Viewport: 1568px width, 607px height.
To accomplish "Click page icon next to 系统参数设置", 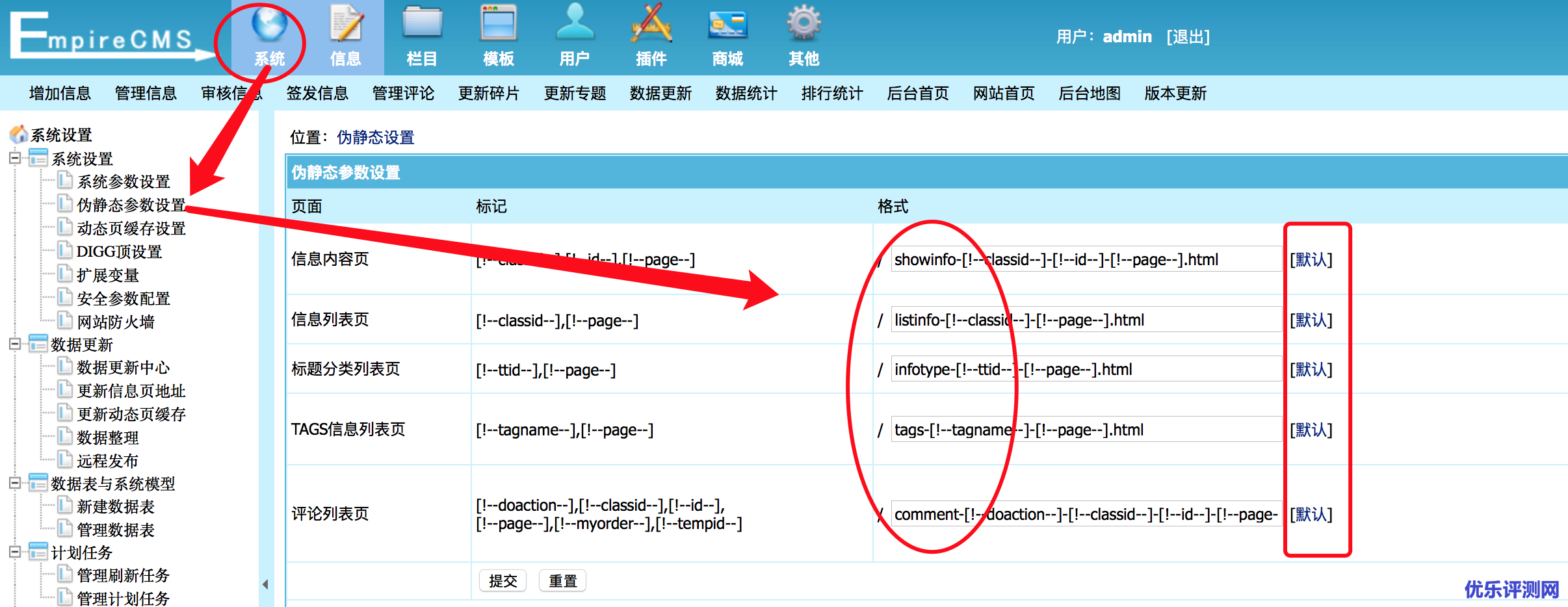I will [x=64, y=180].
